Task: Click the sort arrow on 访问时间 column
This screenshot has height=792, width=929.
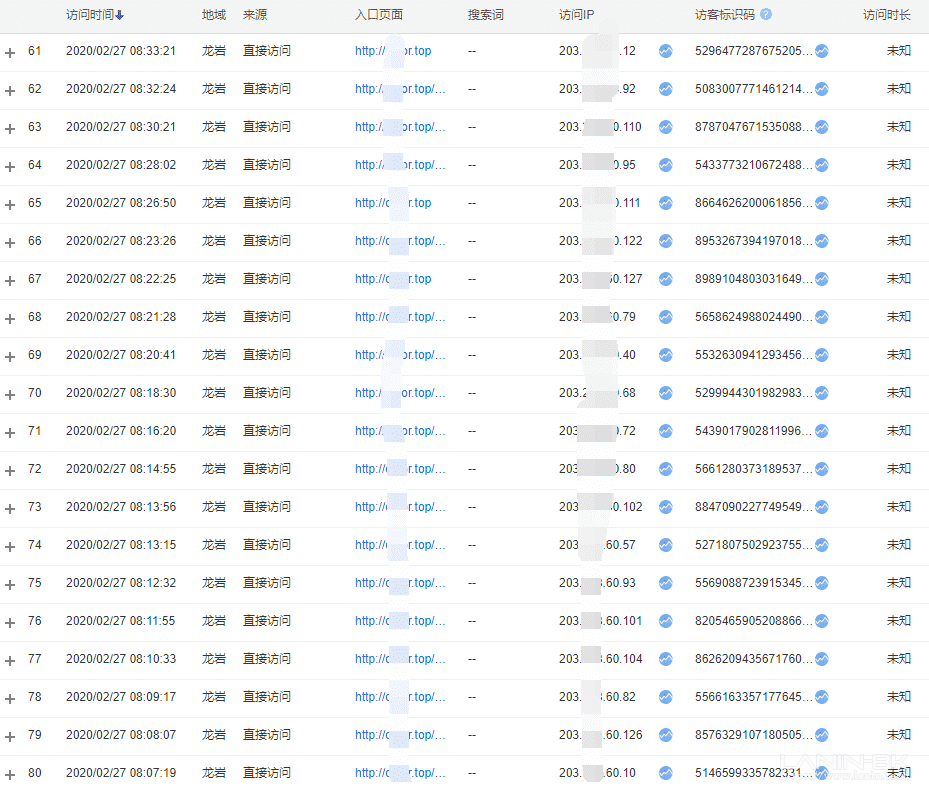Action: pos(122,14)
